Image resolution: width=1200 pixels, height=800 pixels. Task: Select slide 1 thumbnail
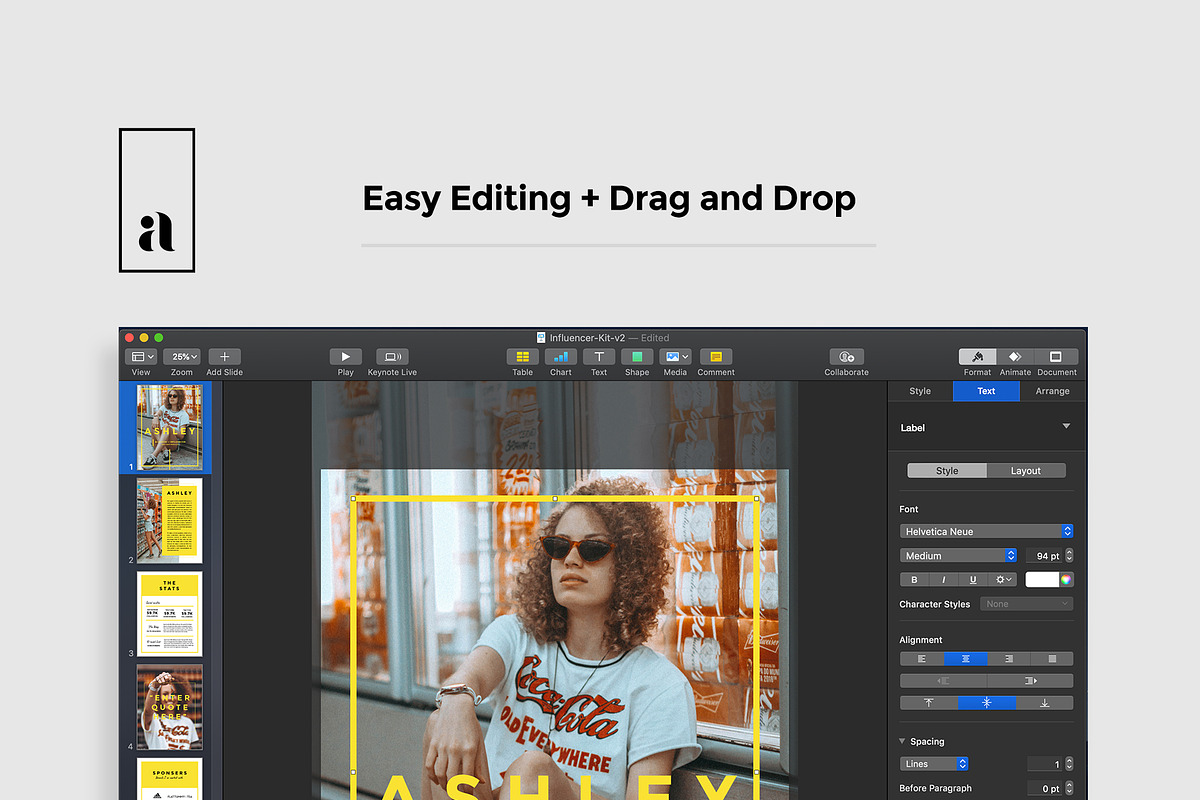point(169,427)
